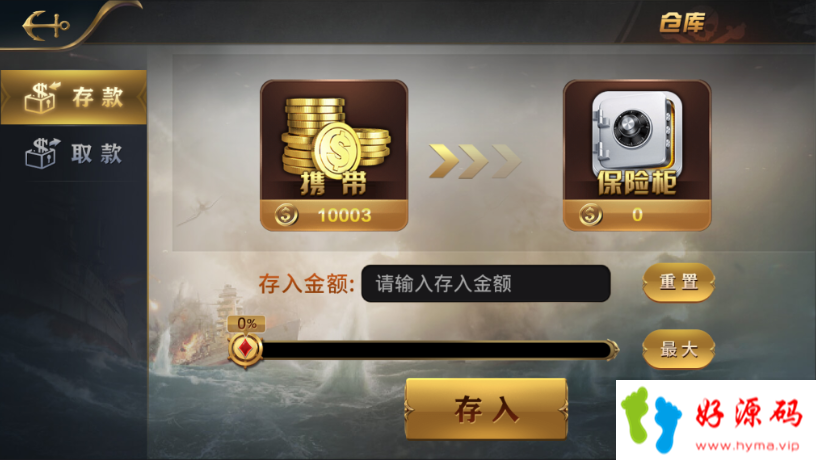Click the coin icon beside safe balance 0
The width and height of the screenshot is (816, 460).
pos(590,214)
